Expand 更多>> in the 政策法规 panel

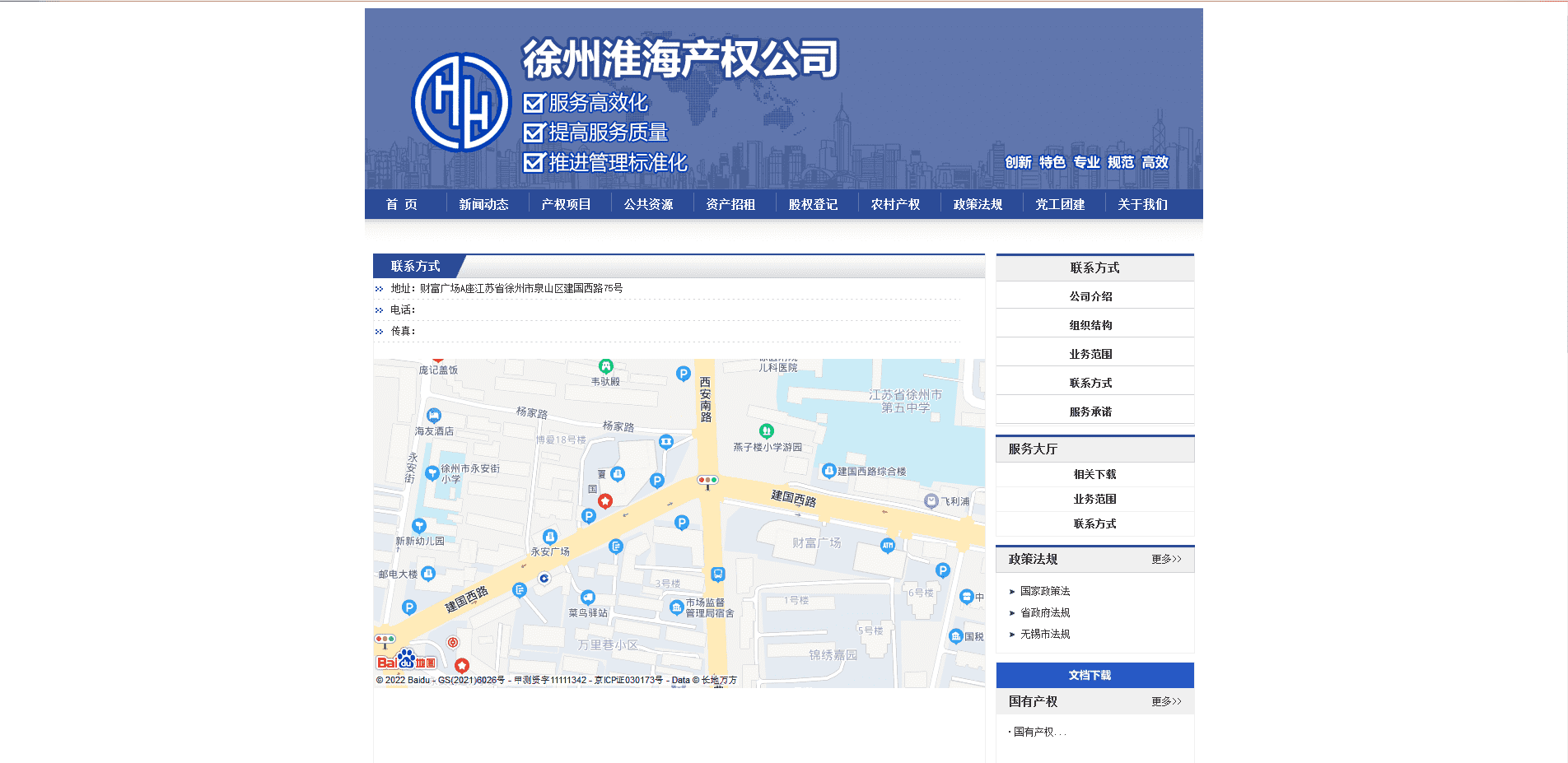tap(1165, 560)
